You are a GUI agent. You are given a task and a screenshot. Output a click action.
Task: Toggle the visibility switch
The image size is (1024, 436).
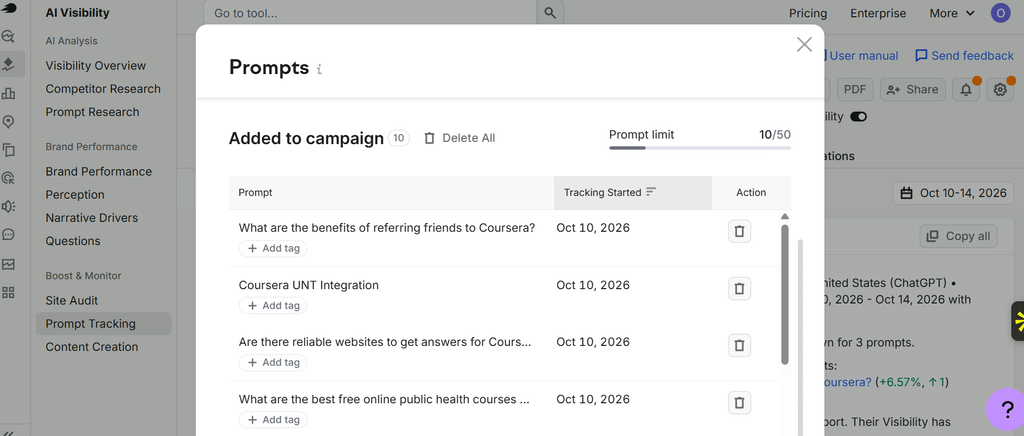[x=859, y=117]
